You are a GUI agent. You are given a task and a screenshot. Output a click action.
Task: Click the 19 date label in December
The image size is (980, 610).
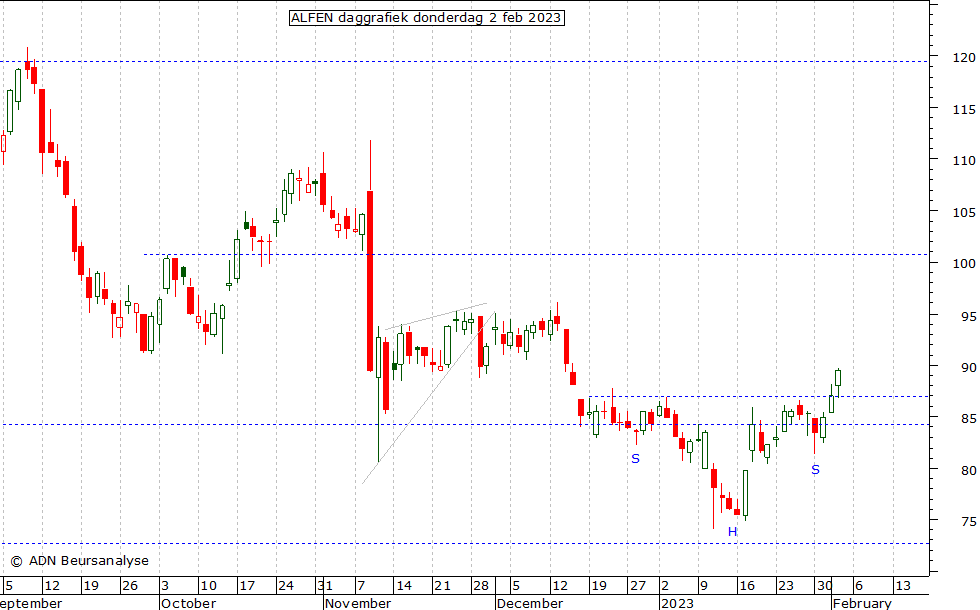pos(599,586)
